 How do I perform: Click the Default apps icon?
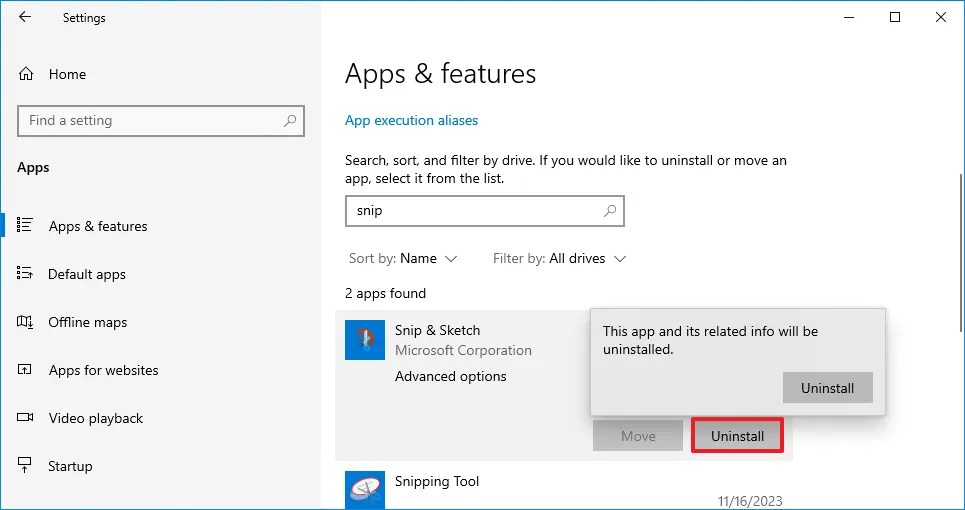tap(25, 273)
